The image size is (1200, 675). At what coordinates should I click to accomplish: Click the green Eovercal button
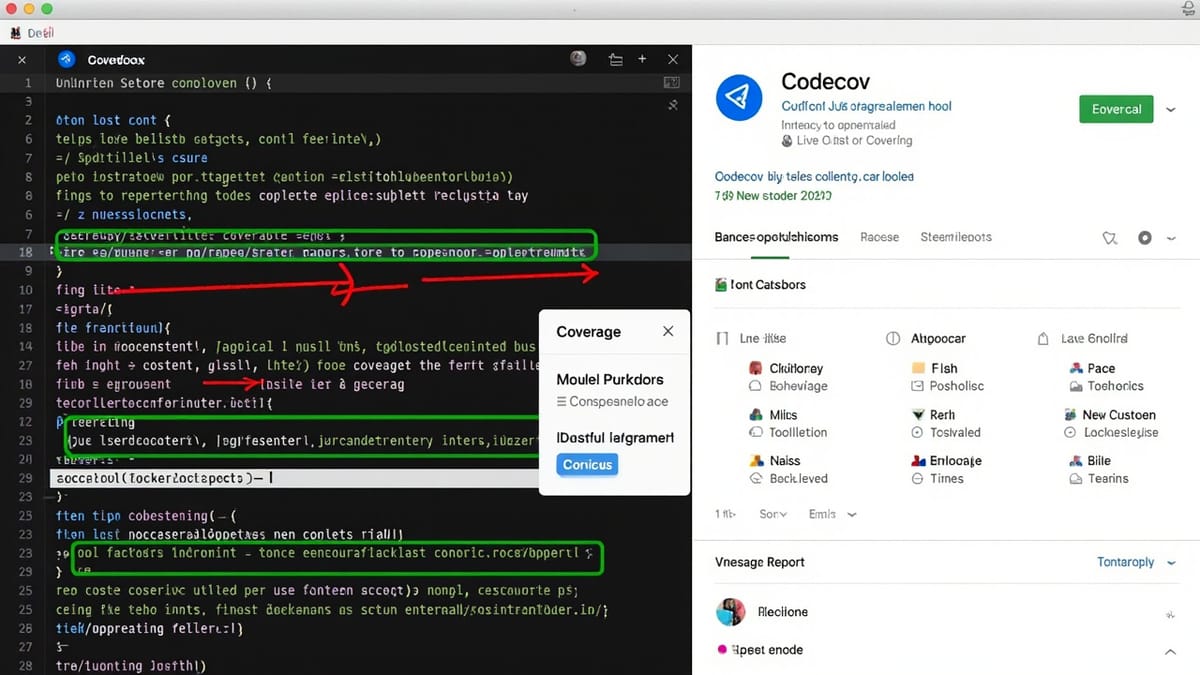pos(1116,109)
